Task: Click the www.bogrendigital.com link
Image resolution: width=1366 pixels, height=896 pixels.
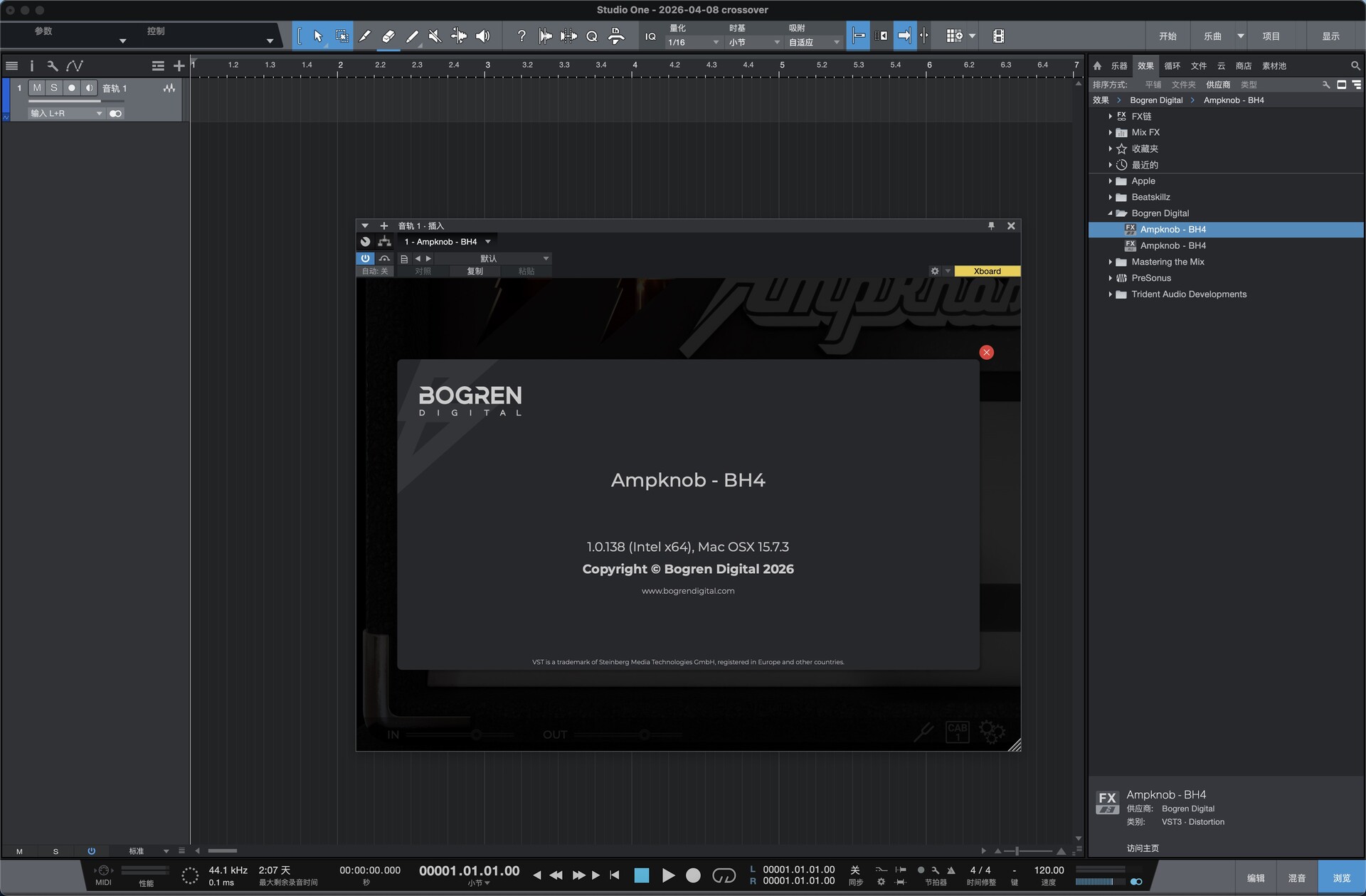Action: tap(687, 591)
